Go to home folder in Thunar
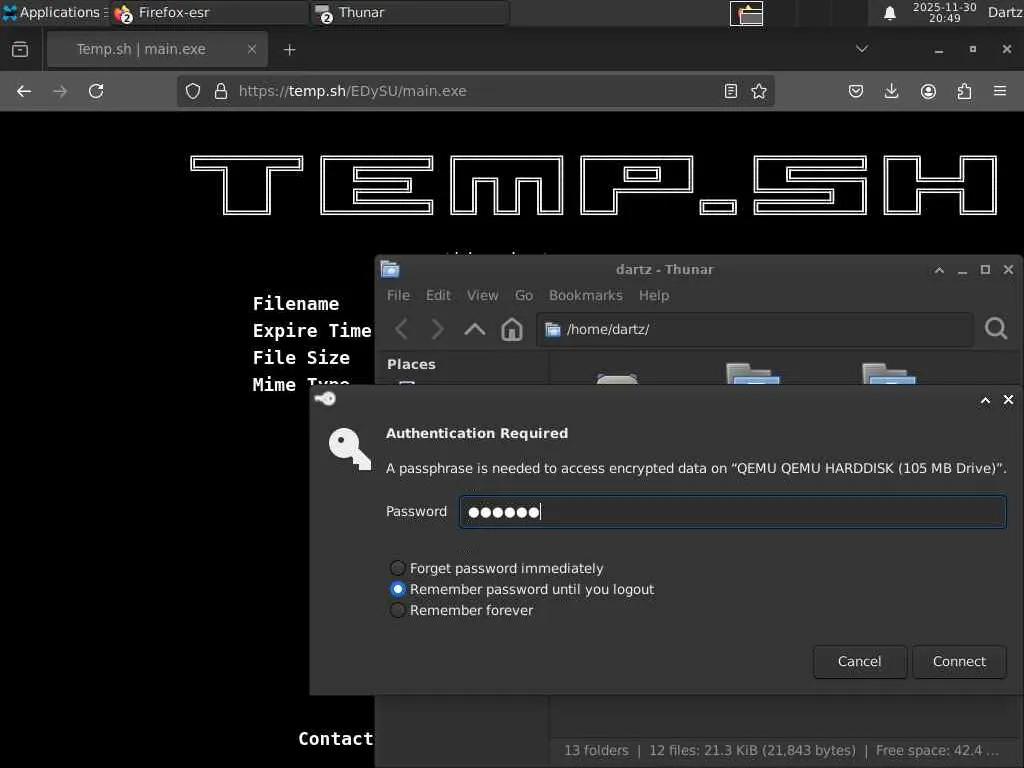 [512, 329]
